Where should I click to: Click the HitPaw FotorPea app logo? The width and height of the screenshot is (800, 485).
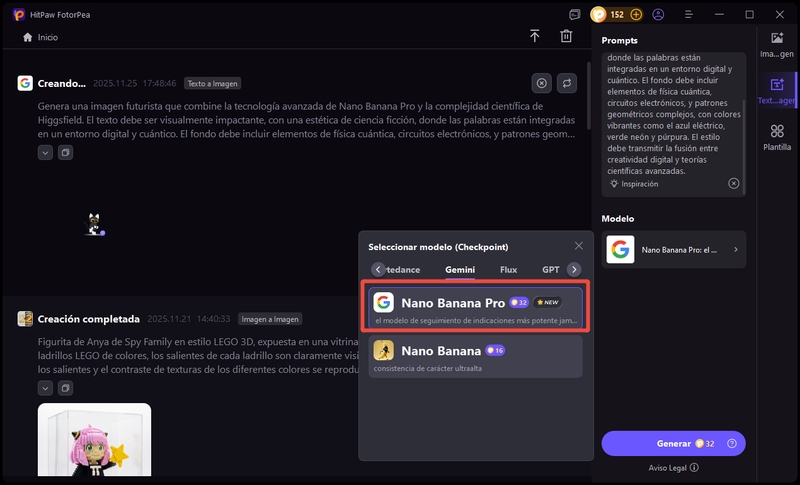[x=19, y=15]
